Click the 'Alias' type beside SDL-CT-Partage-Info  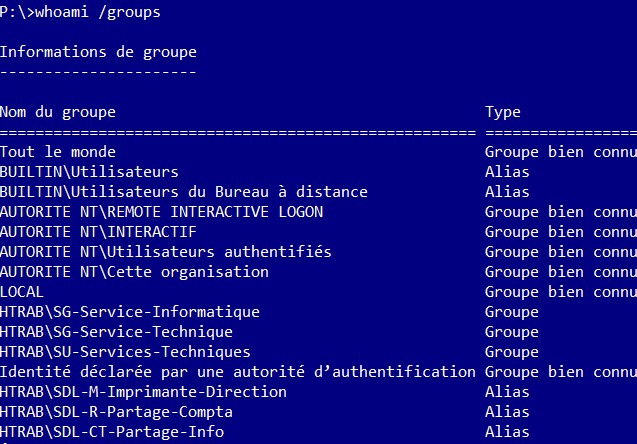click(x=507, y=432)
